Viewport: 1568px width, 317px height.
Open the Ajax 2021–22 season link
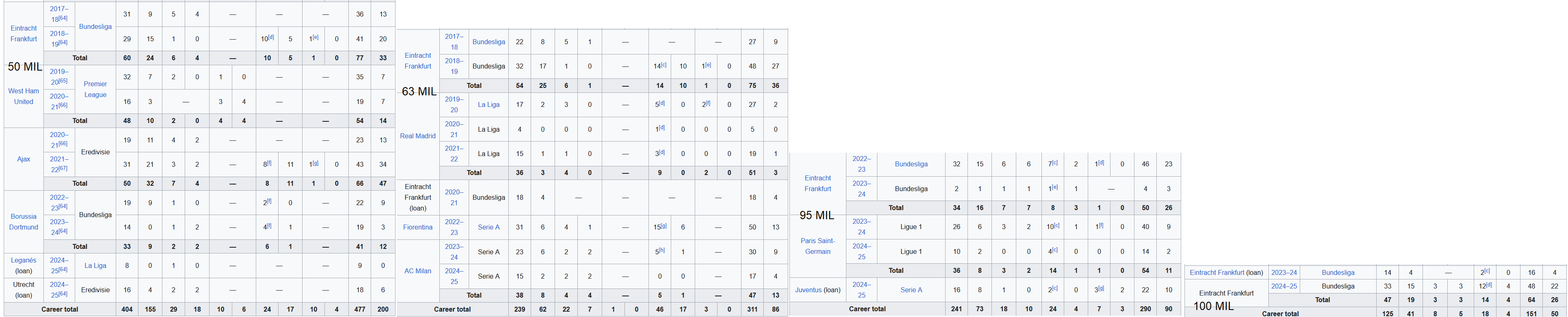pos(59,164)
